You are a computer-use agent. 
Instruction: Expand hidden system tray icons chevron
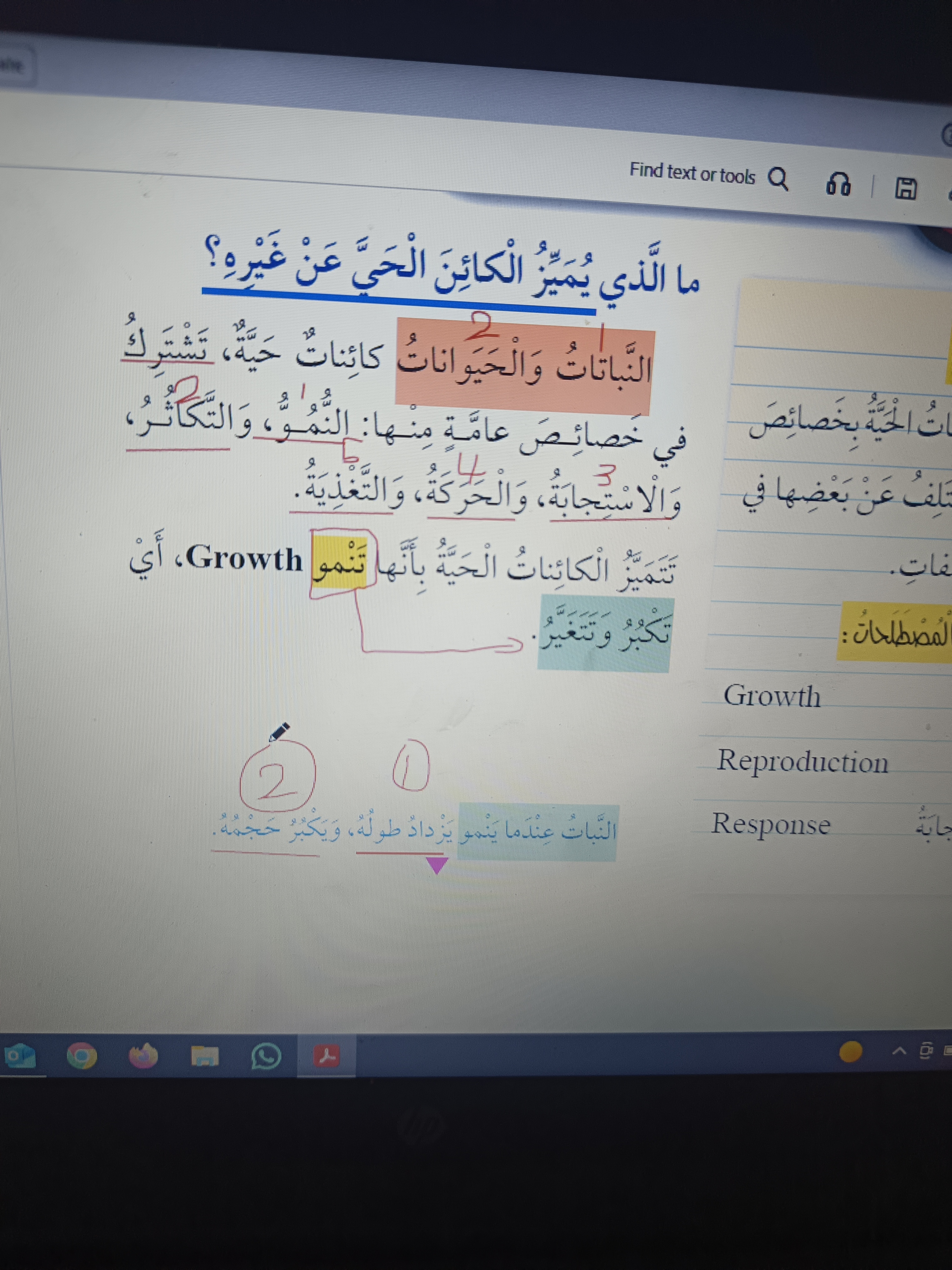click(x=899, y=1051)
